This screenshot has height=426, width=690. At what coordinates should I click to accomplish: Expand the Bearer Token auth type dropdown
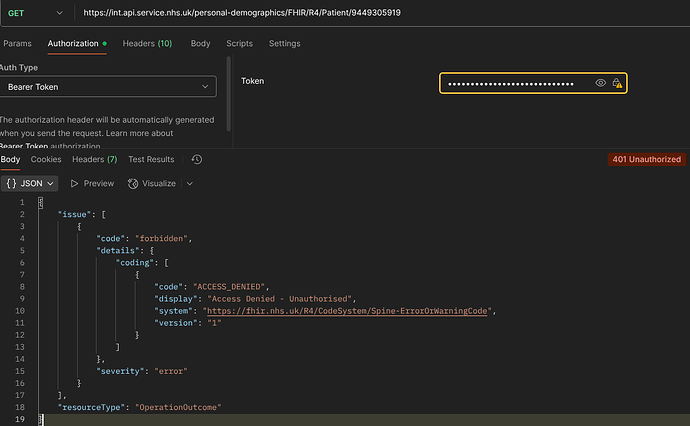tap(106, 87)
